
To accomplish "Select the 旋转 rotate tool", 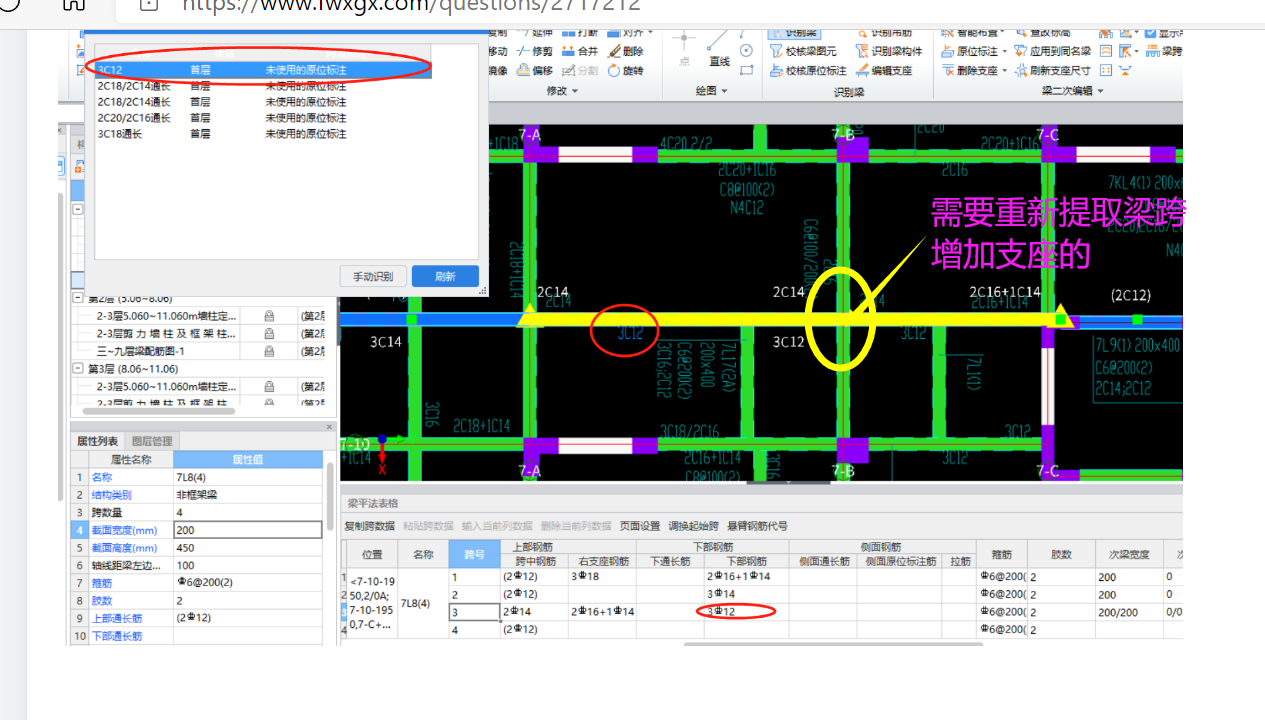I will pos(626,71).
